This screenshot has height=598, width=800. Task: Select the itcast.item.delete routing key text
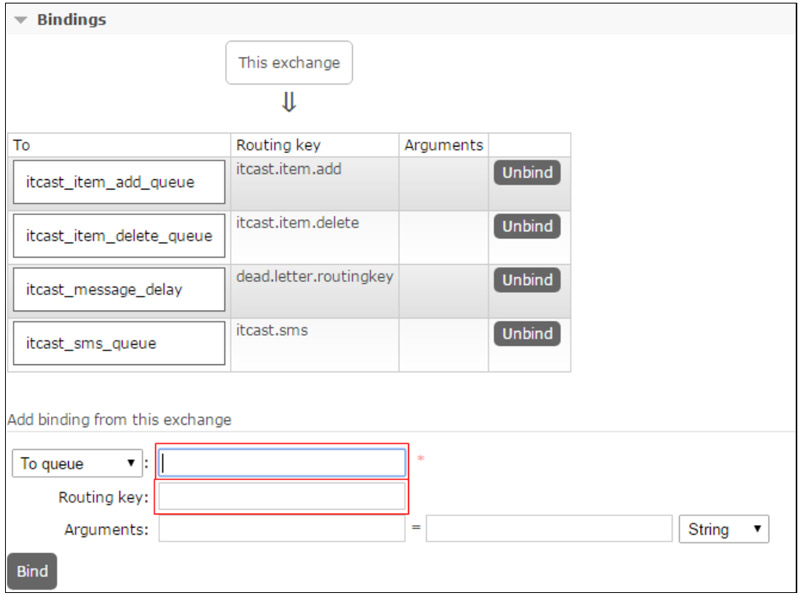297,222
